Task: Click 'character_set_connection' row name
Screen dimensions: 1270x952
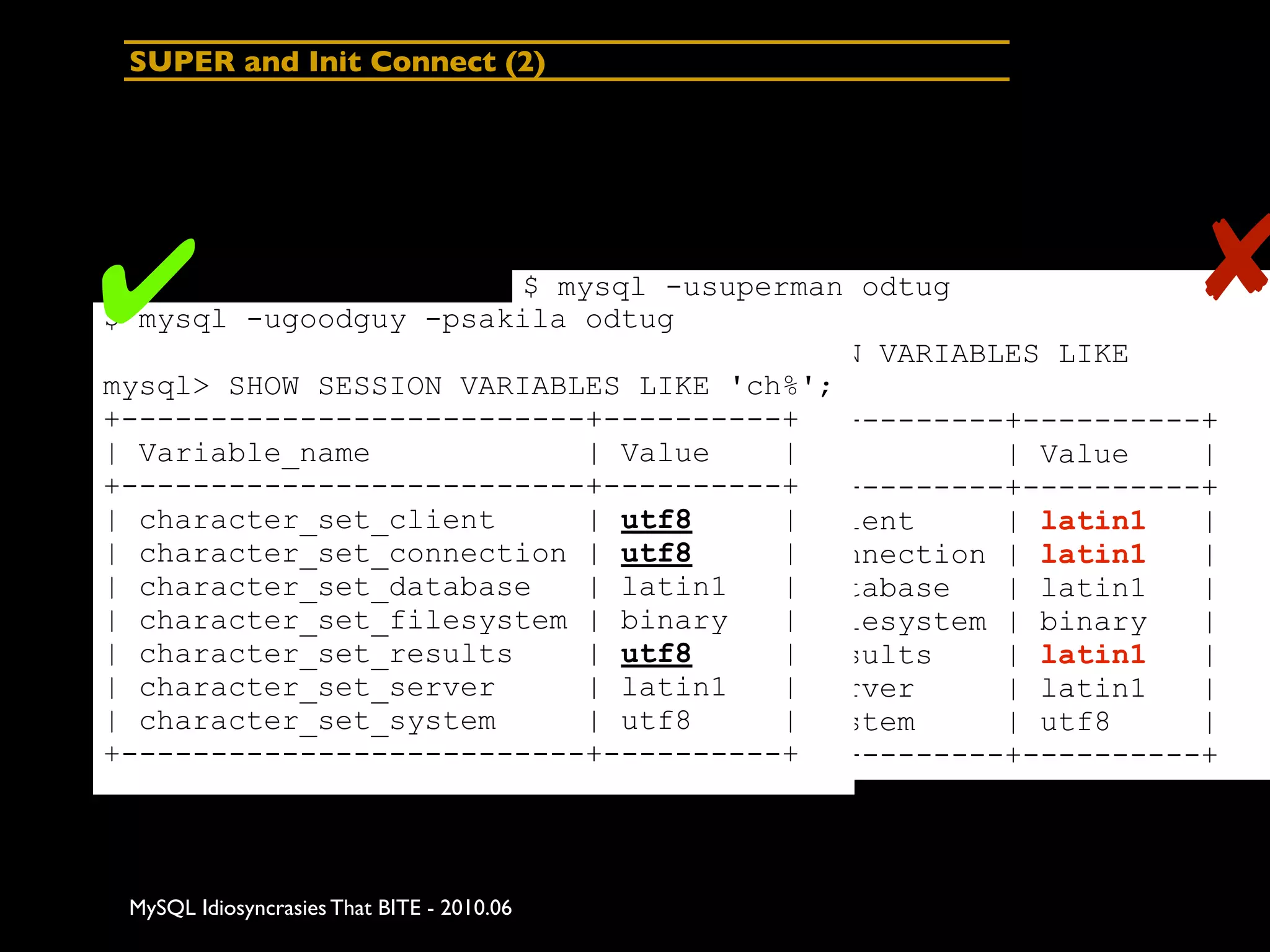Action: pos(353,554)
